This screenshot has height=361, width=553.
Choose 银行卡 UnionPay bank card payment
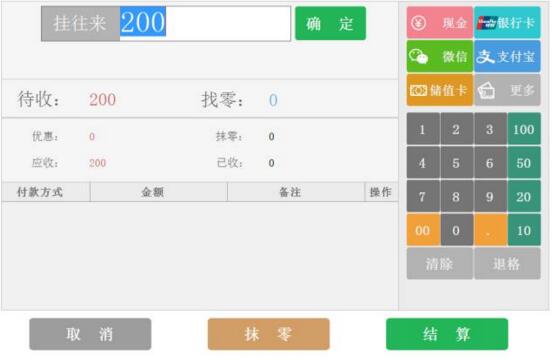pyautogui.click(x=507, y=23)
